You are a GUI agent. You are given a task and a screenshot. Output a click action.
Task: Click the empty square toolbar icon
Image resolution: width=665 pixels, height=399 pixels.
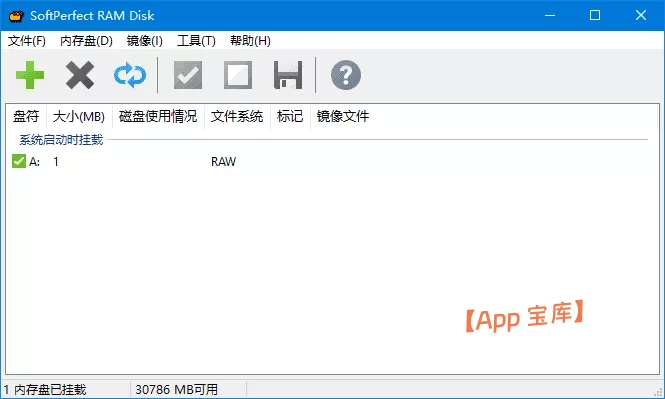click(x=238, y=75)
